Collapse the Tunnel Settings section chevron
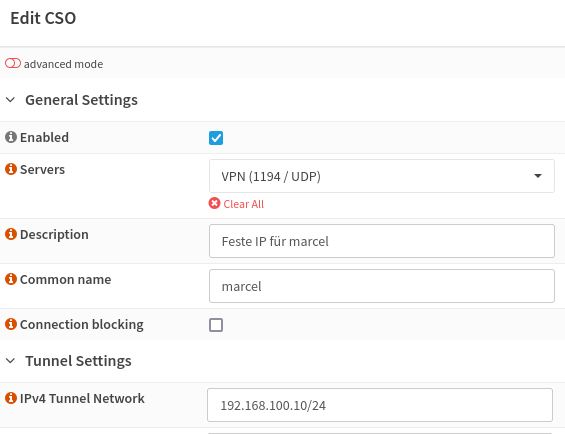 (x=11, y=361)
